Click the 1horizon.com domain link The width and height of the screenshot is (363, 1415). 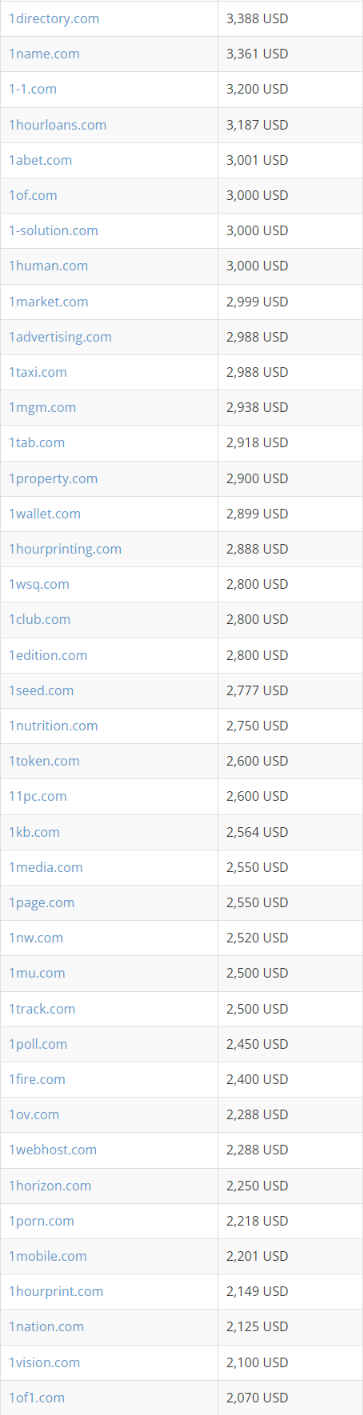tap(50, 1185)
